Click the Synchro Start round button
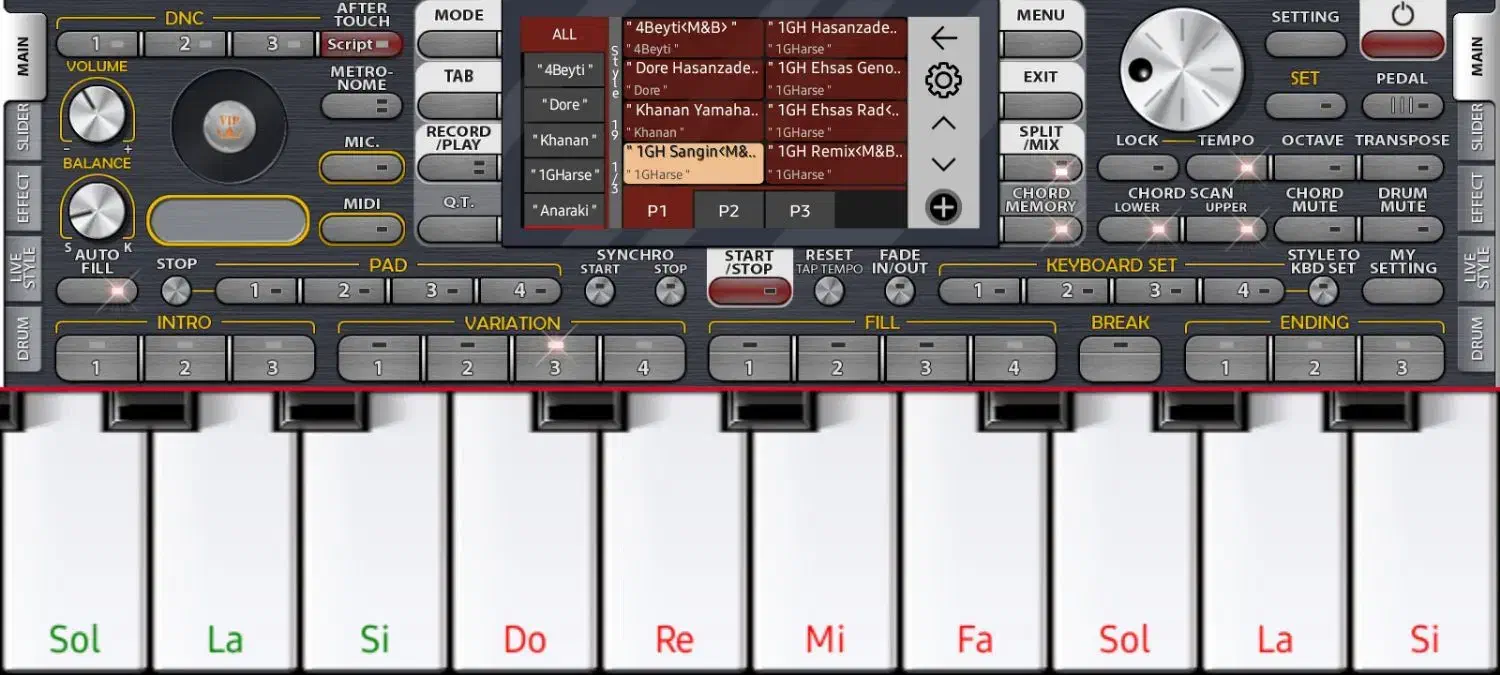The height and width of the screenshot is (675, 1500). point(599,291)
